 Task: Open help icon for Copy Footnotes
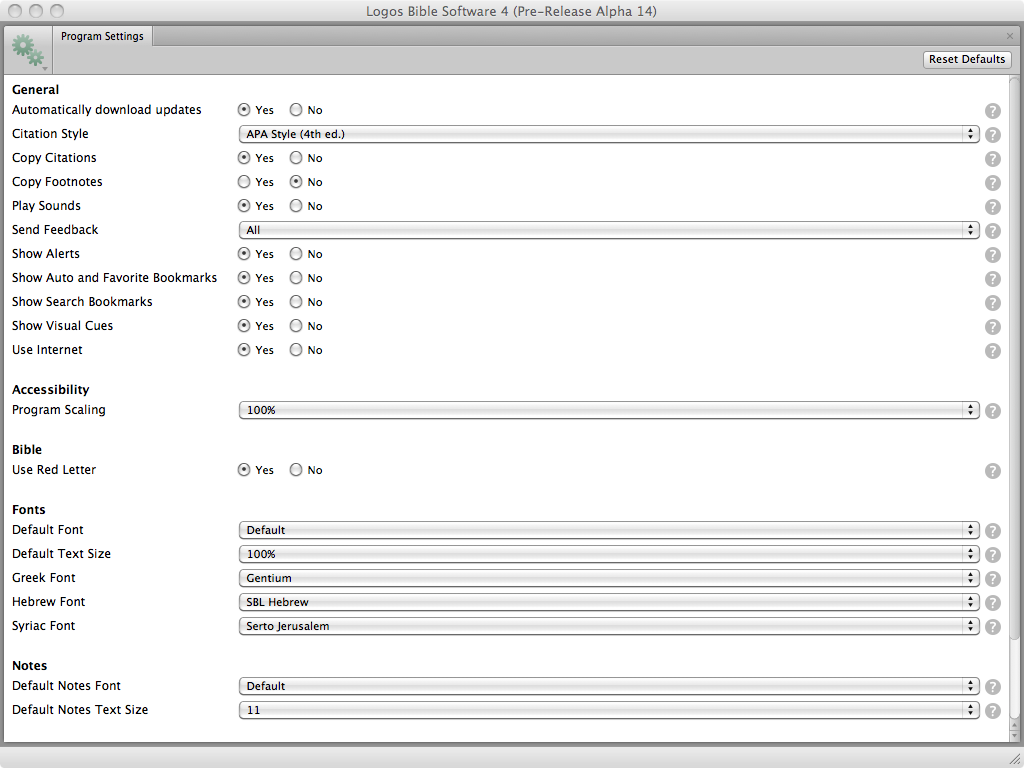993,184
